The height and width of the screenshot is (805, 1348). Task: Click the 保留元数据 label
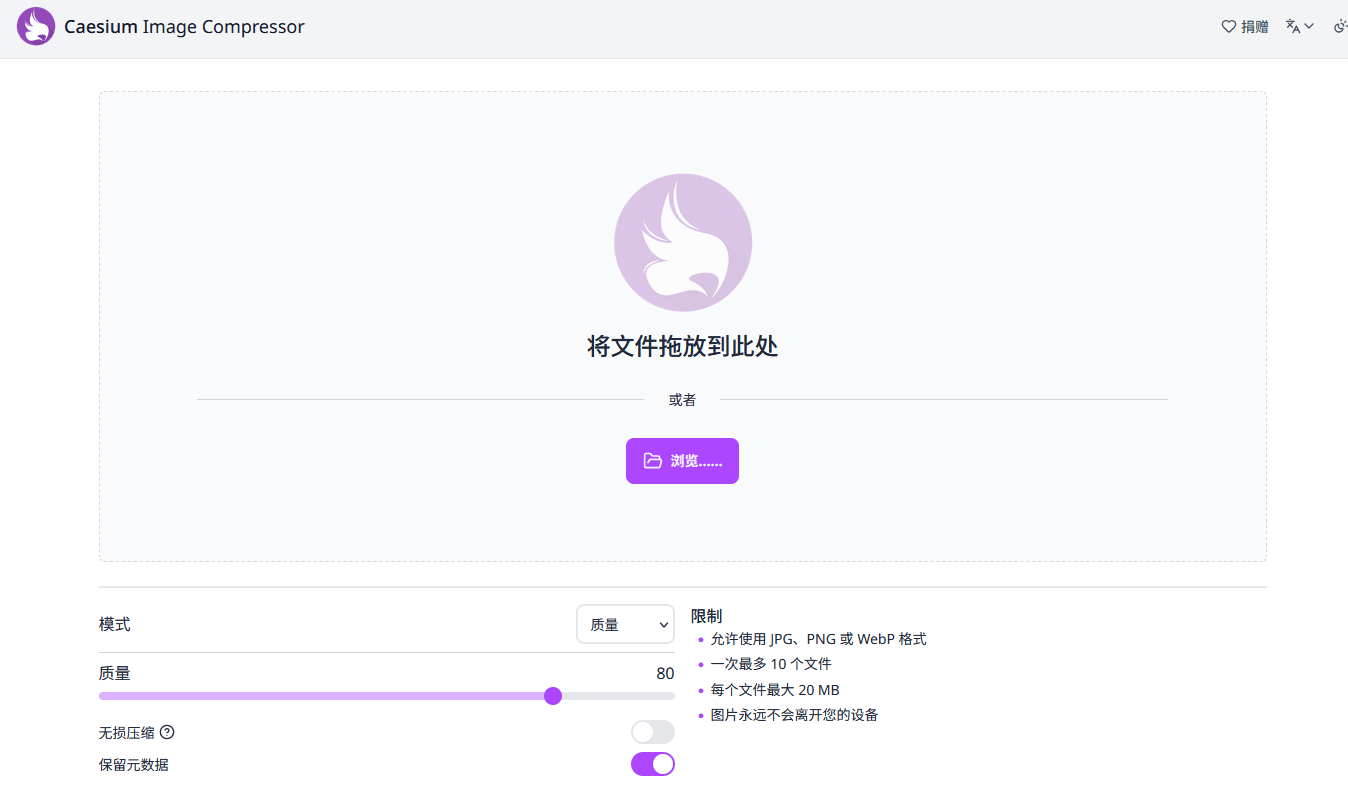point(134,765)
